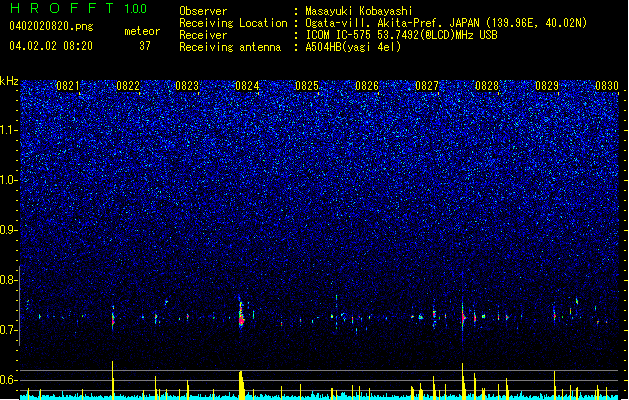Image resolution: width=629 pixels, height=400 pixels.
Task: Click the 0823 time marker
Action: coord(187,86)
